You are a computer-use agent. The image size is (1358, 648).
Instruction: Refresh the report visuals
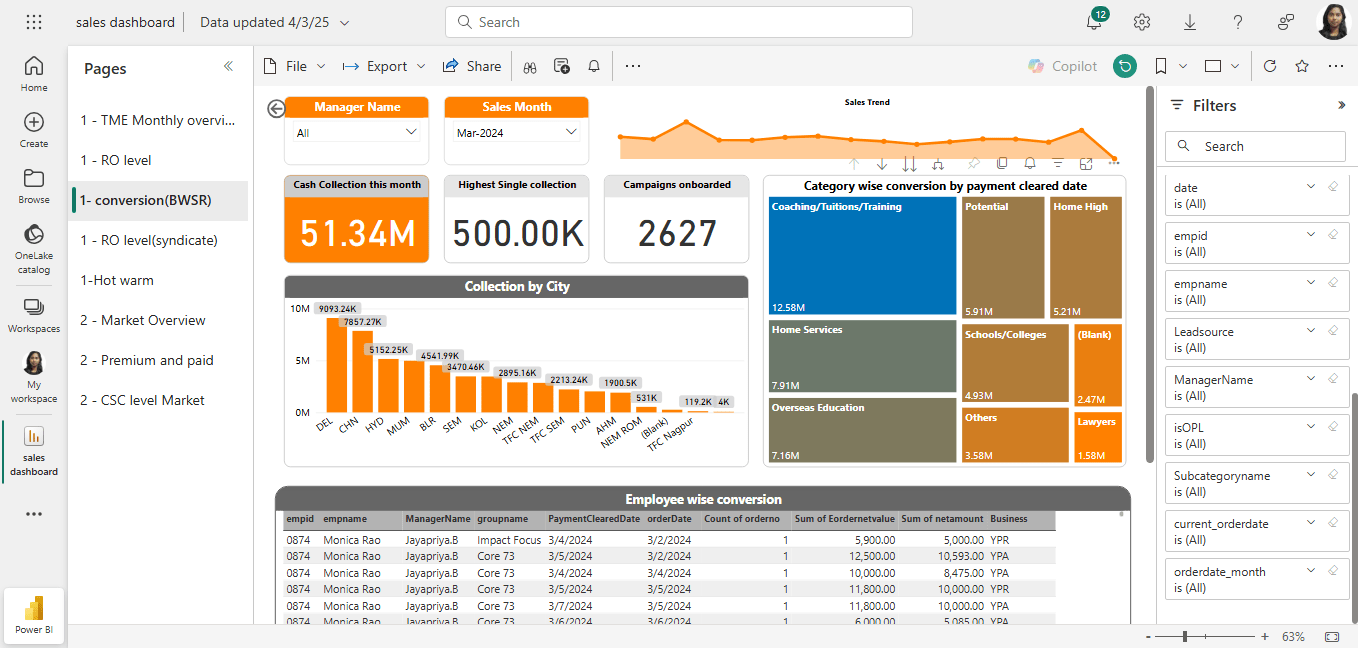1270,66
